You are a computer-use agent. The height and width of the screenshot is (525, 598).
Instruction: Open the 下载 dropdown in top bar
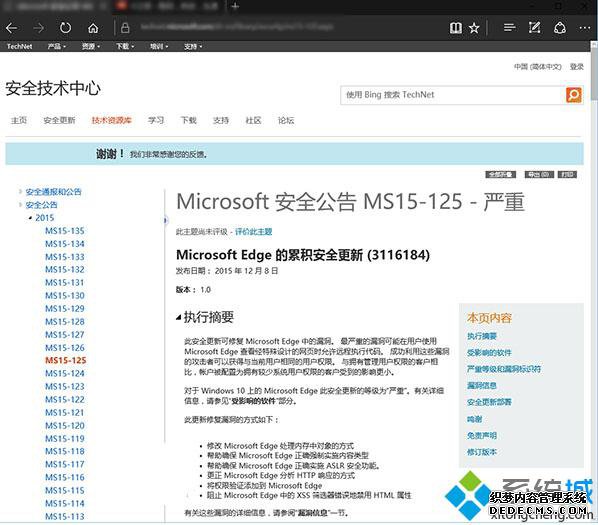(x=125, y=47)
